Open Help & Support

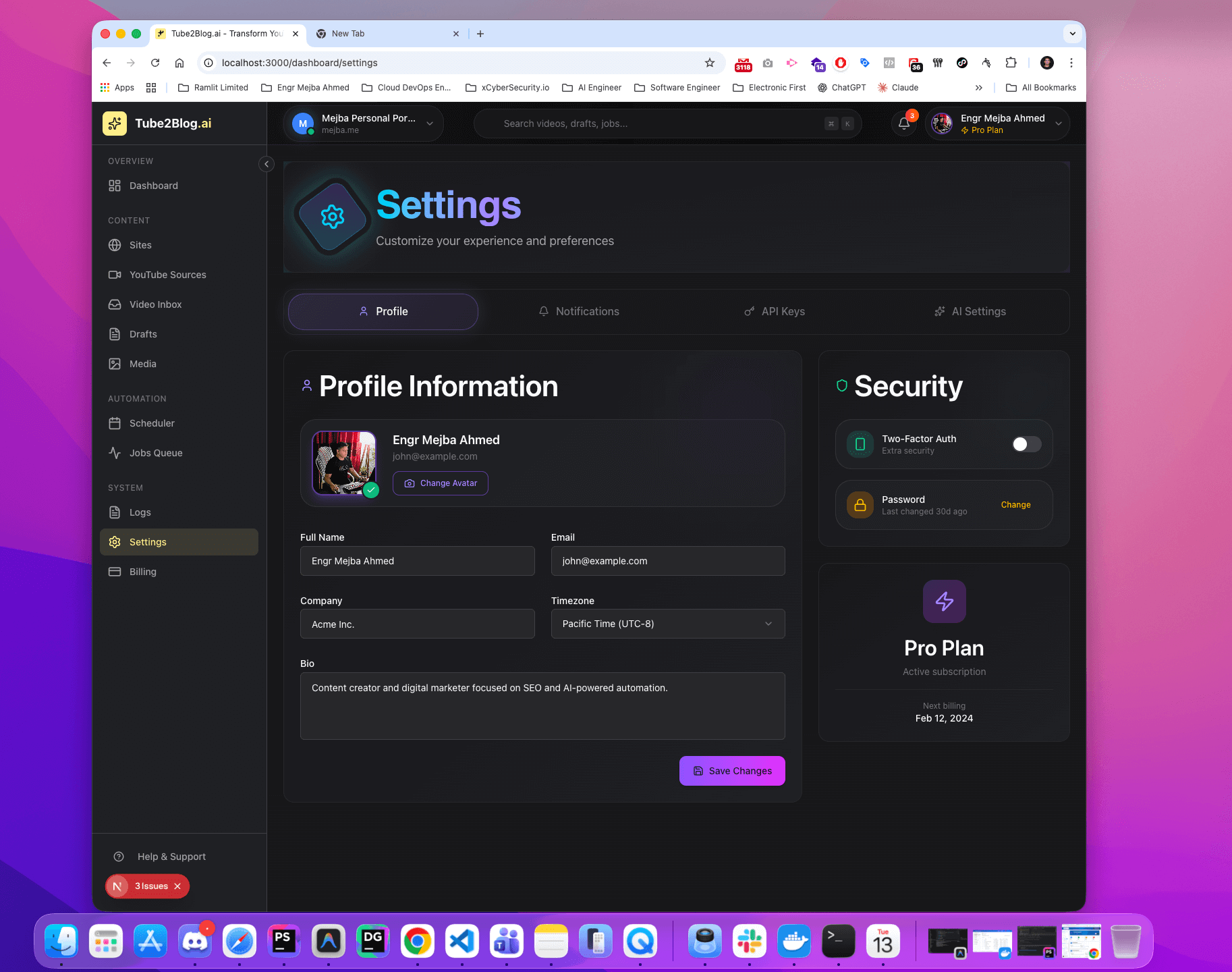tap(171, 856)
